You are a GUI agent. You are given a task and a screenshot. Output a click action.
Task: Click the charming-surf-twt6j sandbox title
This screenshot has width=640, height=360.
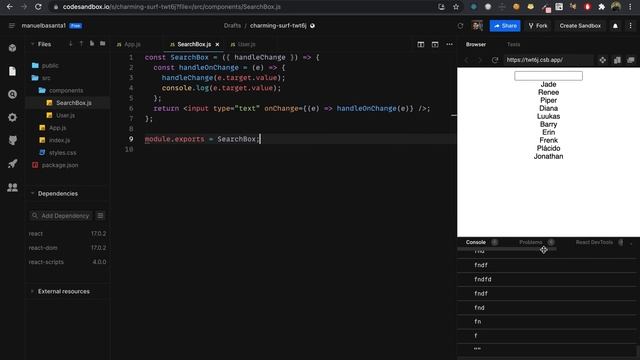278,26
